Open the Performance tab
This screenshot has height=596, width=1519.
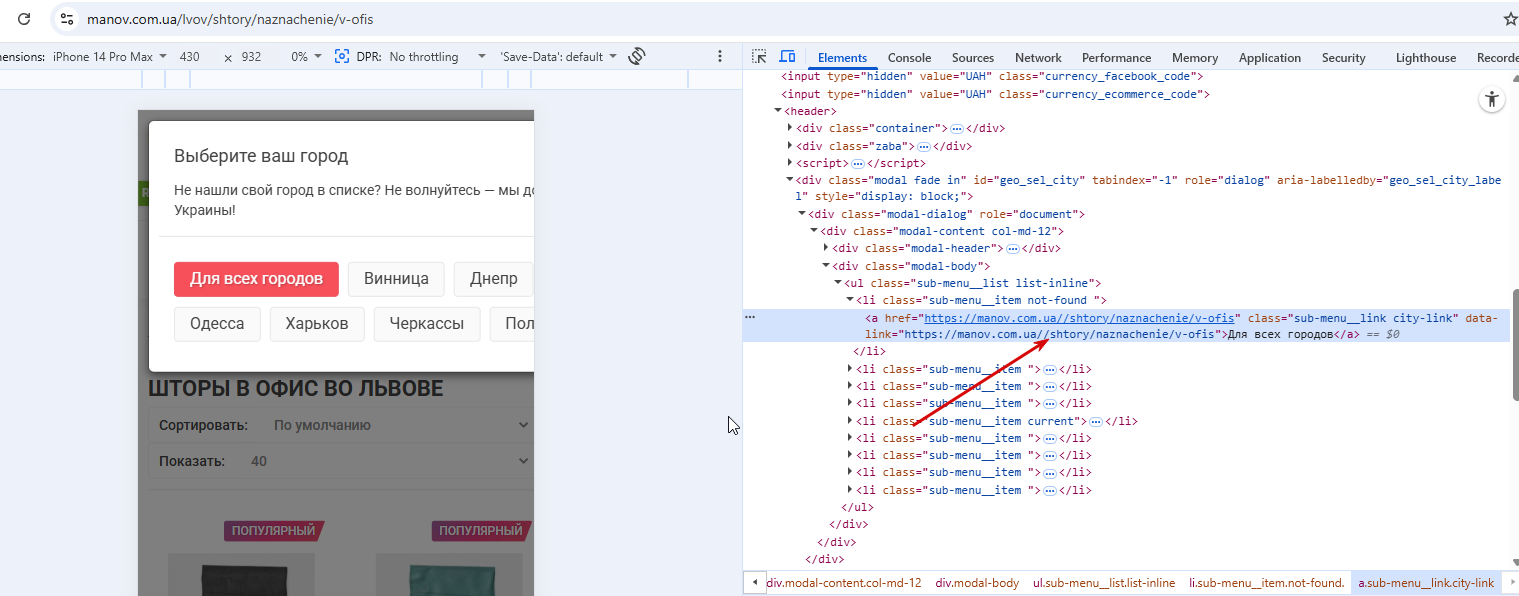click(x=1117, y=58)
